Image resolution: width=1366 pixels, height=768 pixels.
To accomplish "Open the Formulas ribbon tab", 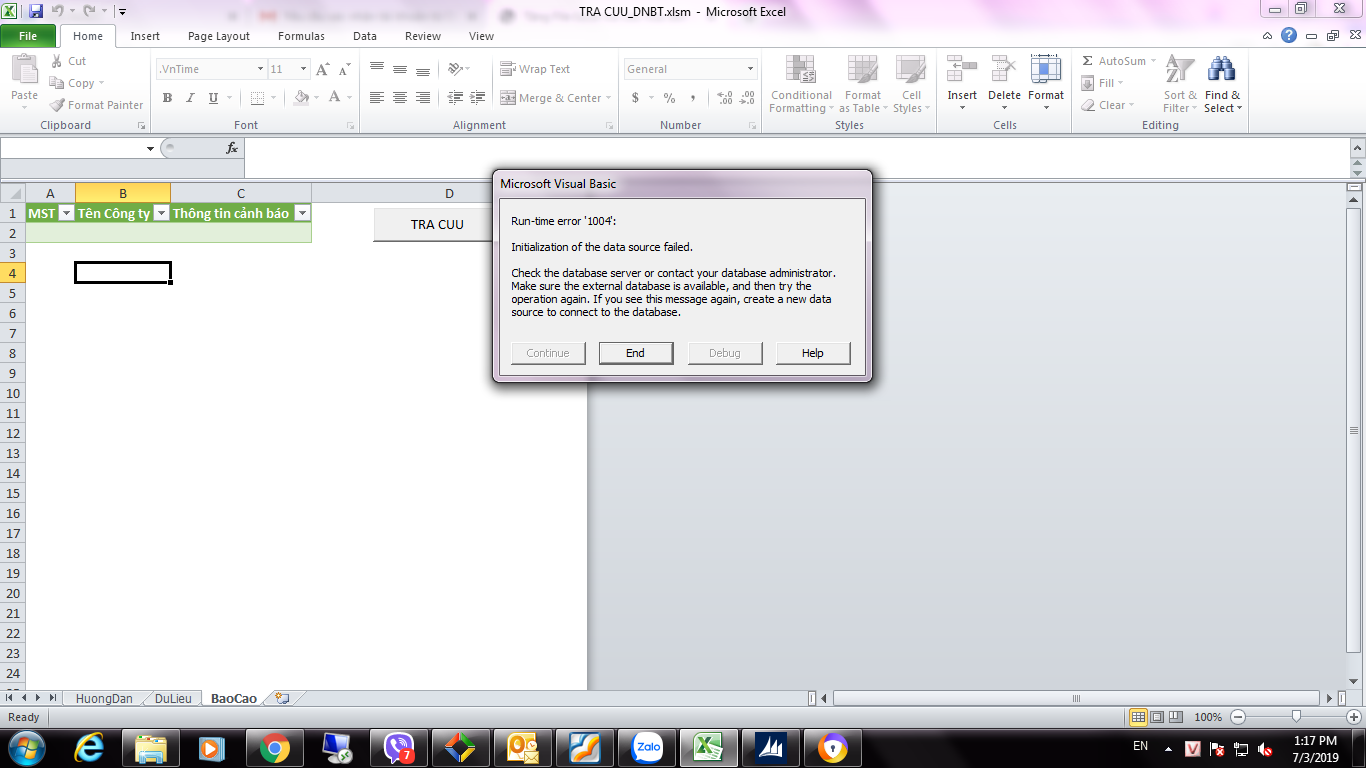I will (301, 36).
